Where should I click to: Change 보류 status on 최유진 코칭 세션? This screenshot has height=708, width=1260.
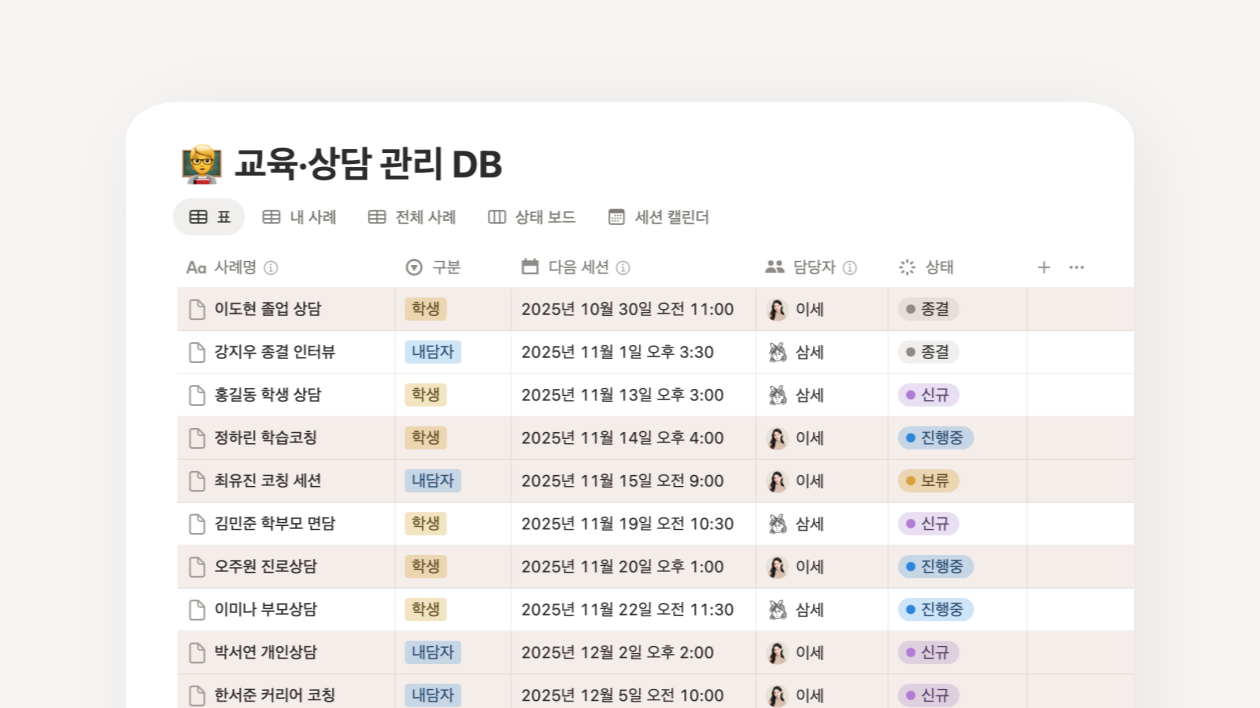tap(928, 481)
